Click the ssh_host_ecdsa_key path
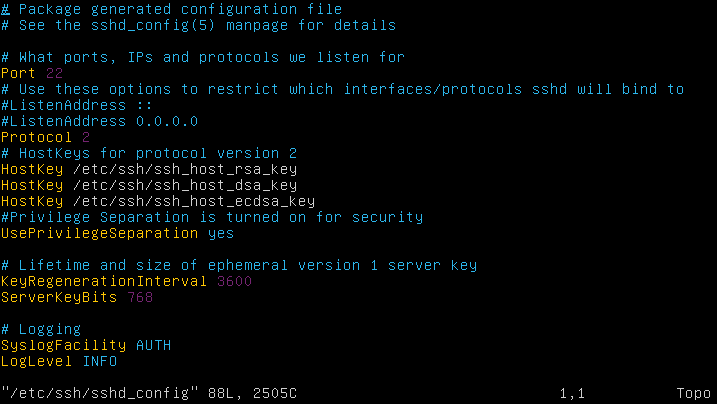 pyautogui.click(x=193, y=201)
